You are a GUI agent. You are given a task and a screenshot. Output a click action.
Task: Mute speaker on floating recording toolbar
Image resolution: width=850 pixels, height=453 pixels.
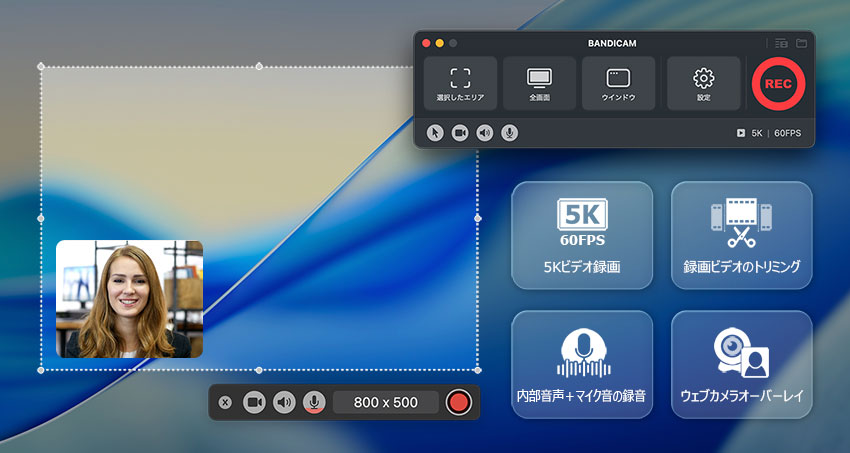[x=285, y=402]
